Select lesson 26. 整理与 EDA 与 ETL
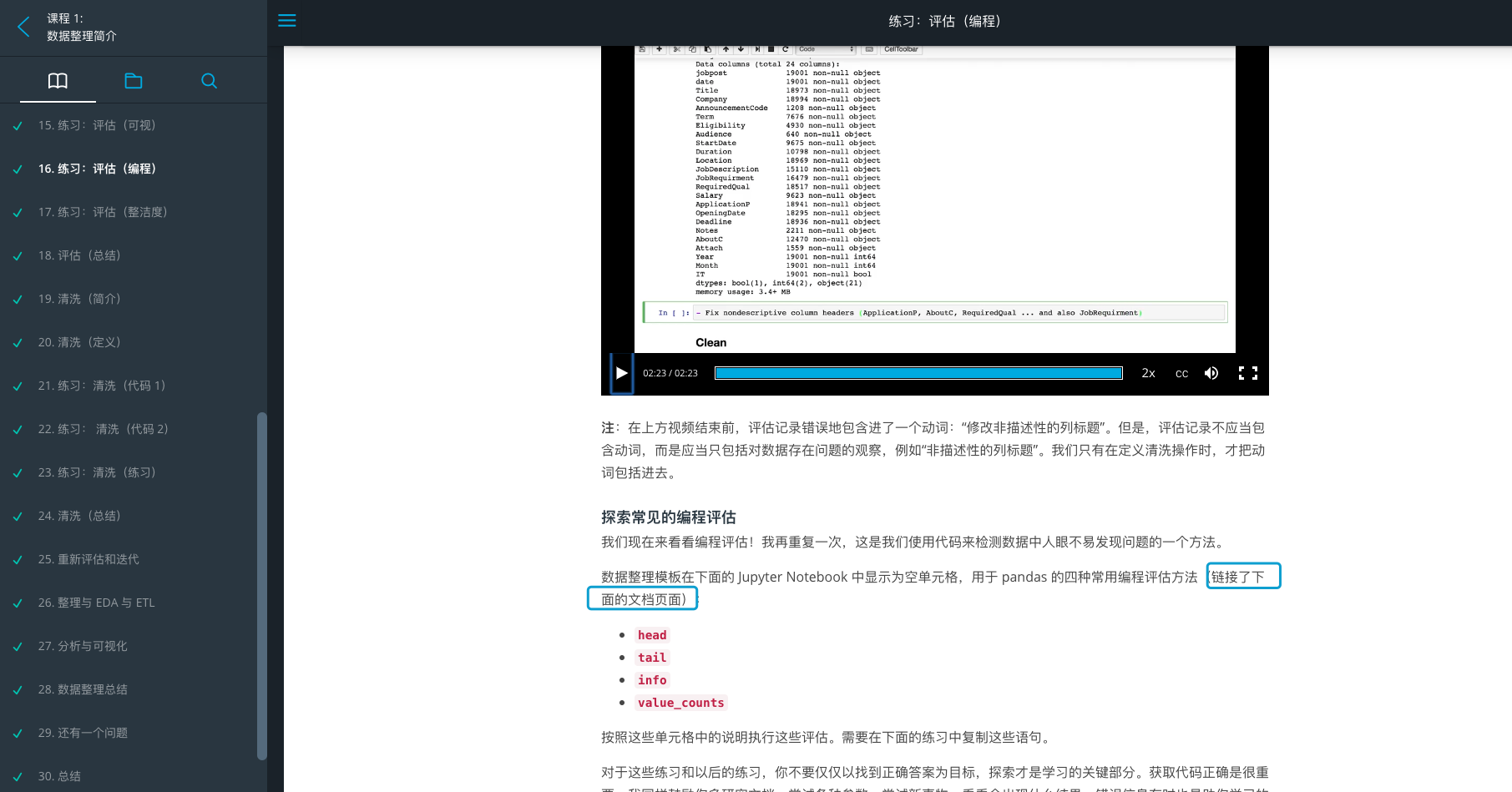This screenshot has height=792, width=1512. pos(97,603)
